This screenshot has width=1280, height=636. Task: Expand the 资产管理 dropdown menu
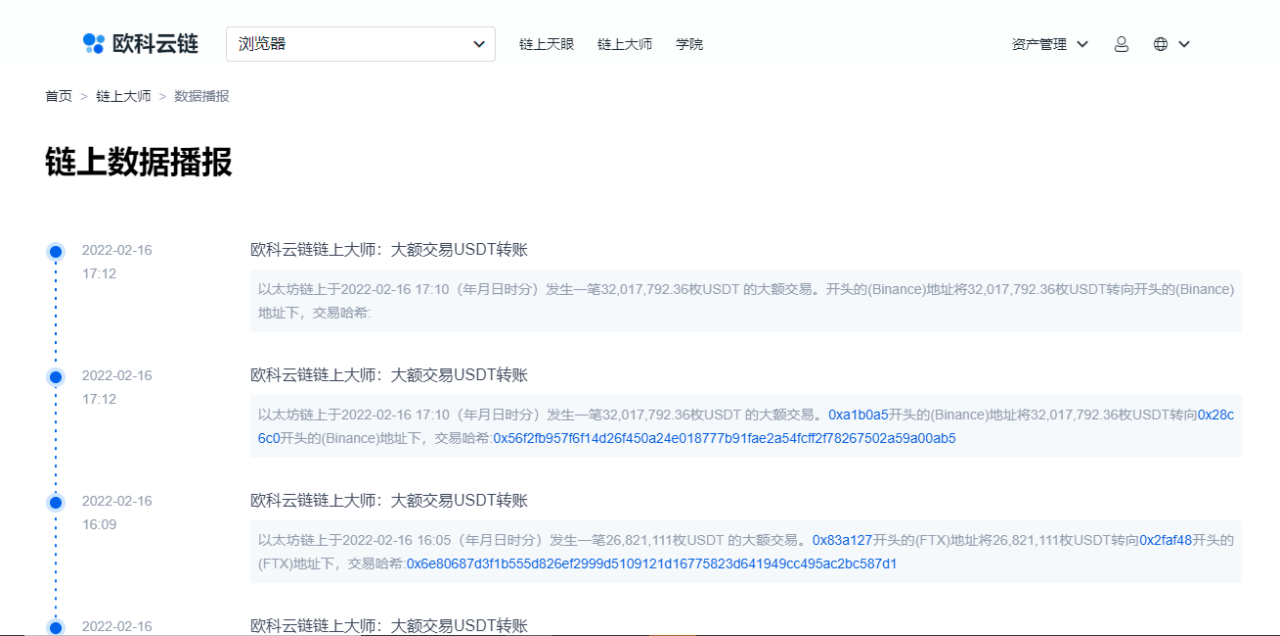point(1050,44)
